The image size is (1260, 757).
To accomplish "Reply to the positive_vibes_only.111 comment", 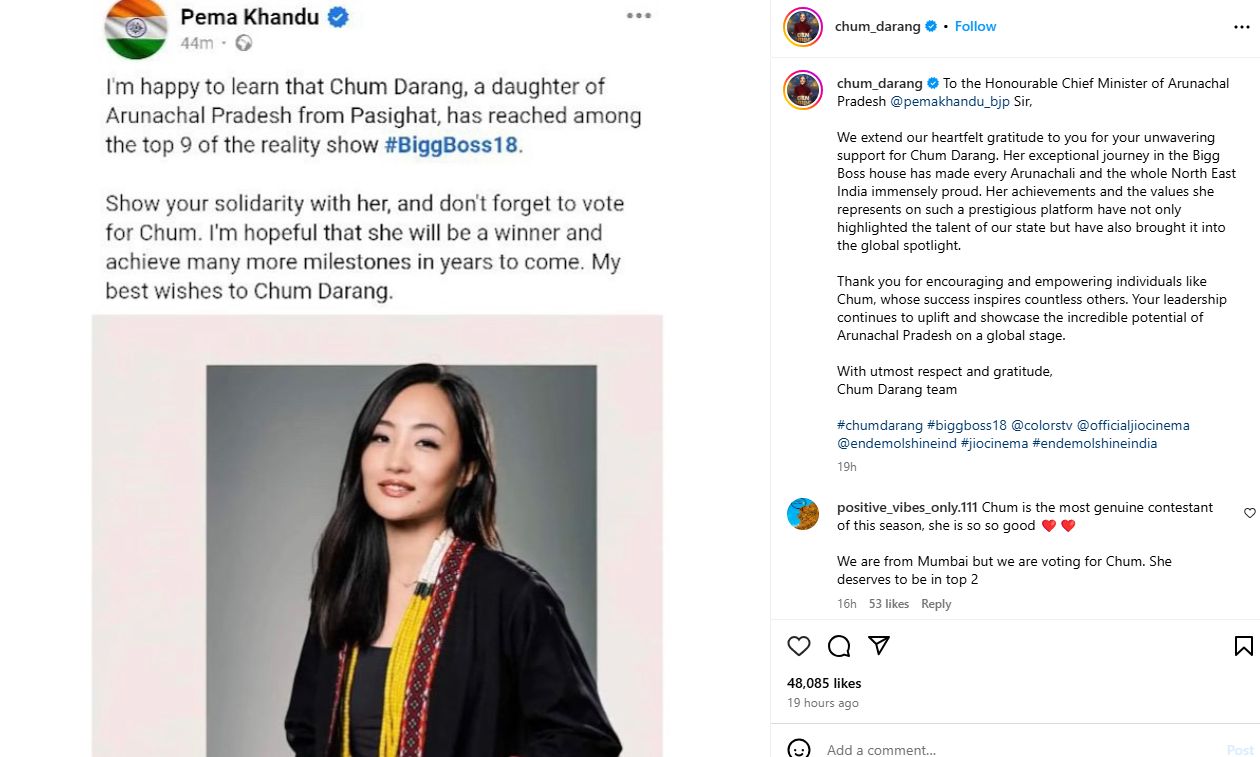I will (x=936, y=604).
